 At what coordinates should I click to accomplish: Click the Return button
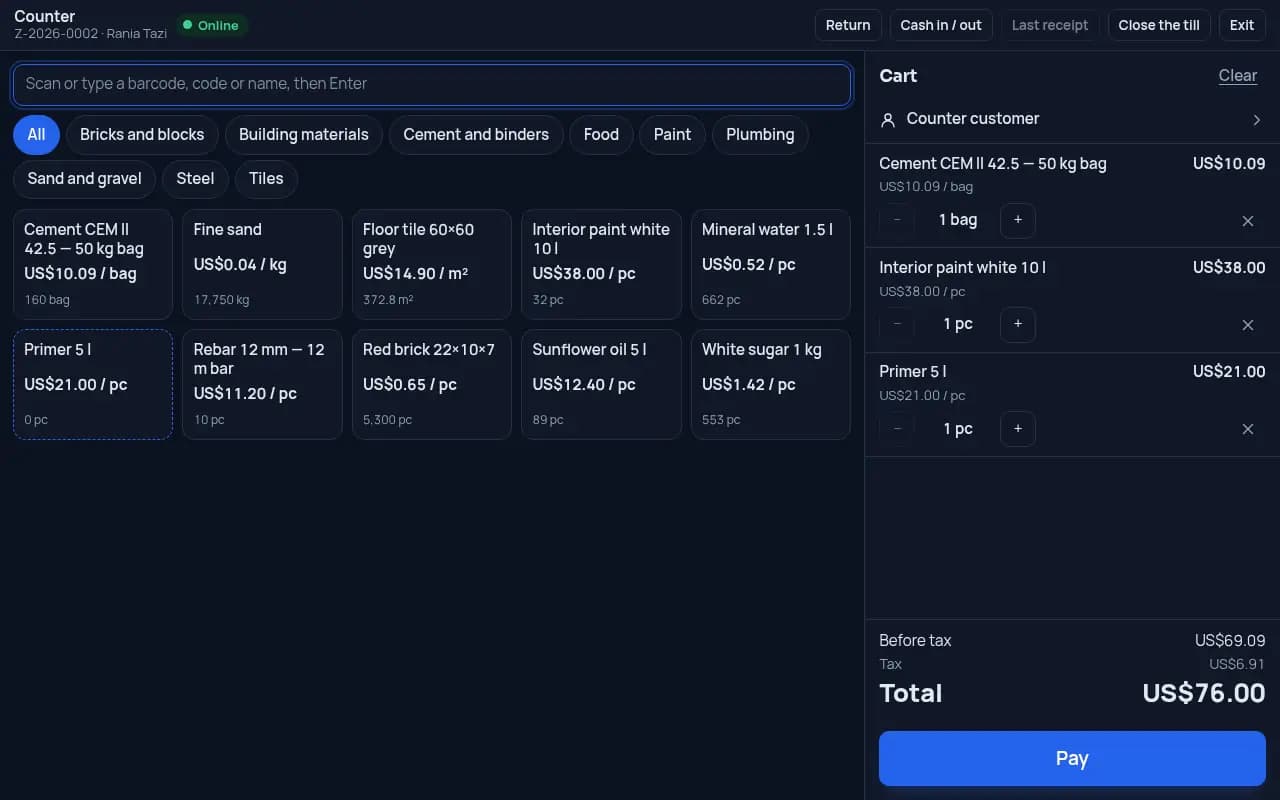(x=848, y=25)
